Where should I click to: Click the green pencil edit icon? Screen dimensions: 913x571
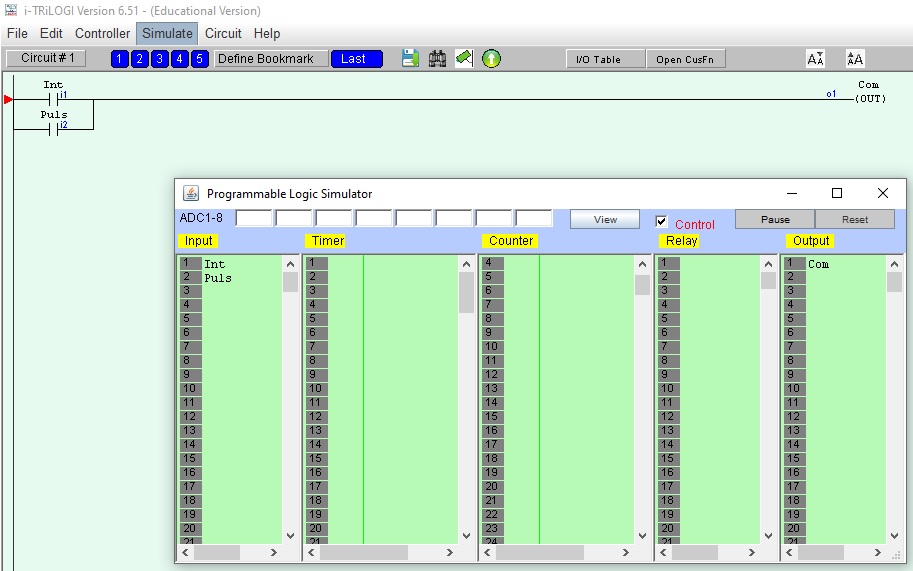point(464,59)
